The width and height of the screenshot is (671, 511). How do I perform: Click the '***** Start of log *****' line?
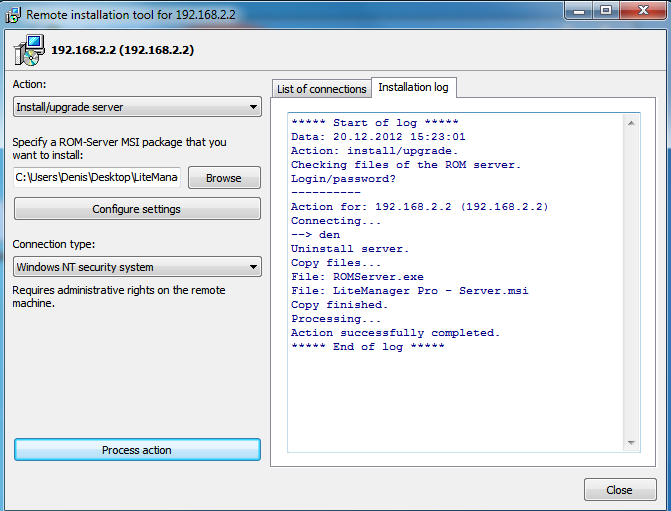coord(374,123)
